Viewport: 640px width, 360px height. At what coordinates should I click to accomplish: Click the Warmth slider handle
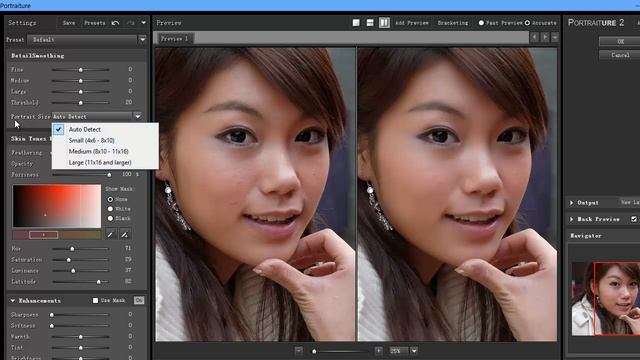tap(81, 337)
